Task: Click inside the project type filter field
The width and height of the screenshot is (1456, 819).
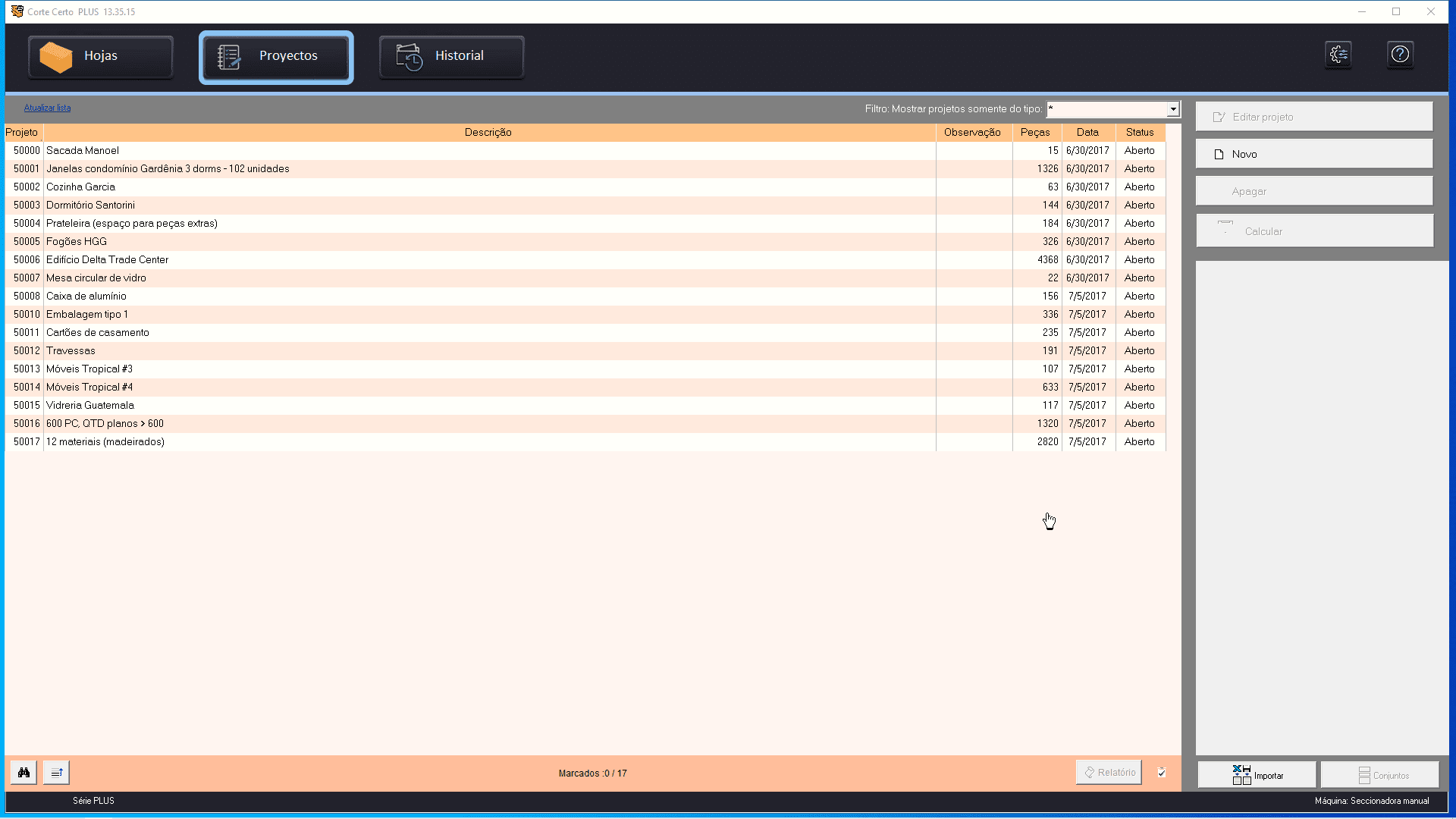Action: tap(1106, 109)
